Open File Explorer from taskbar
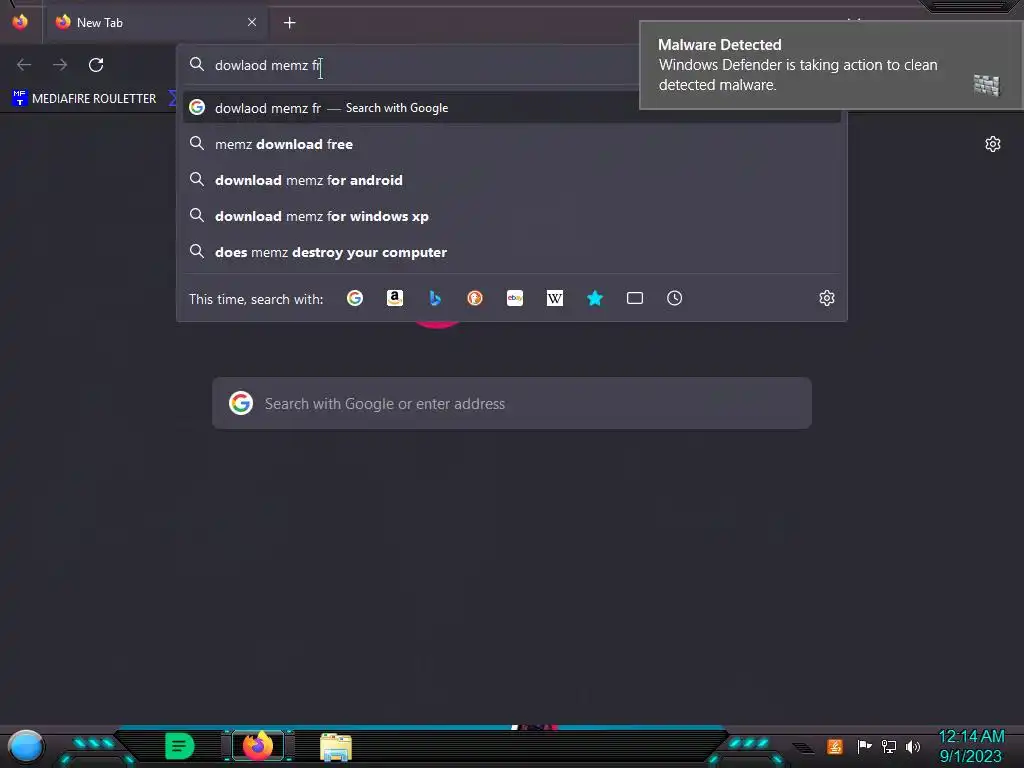This screenshot has width=1024, height=768. (x=336, y=747)
